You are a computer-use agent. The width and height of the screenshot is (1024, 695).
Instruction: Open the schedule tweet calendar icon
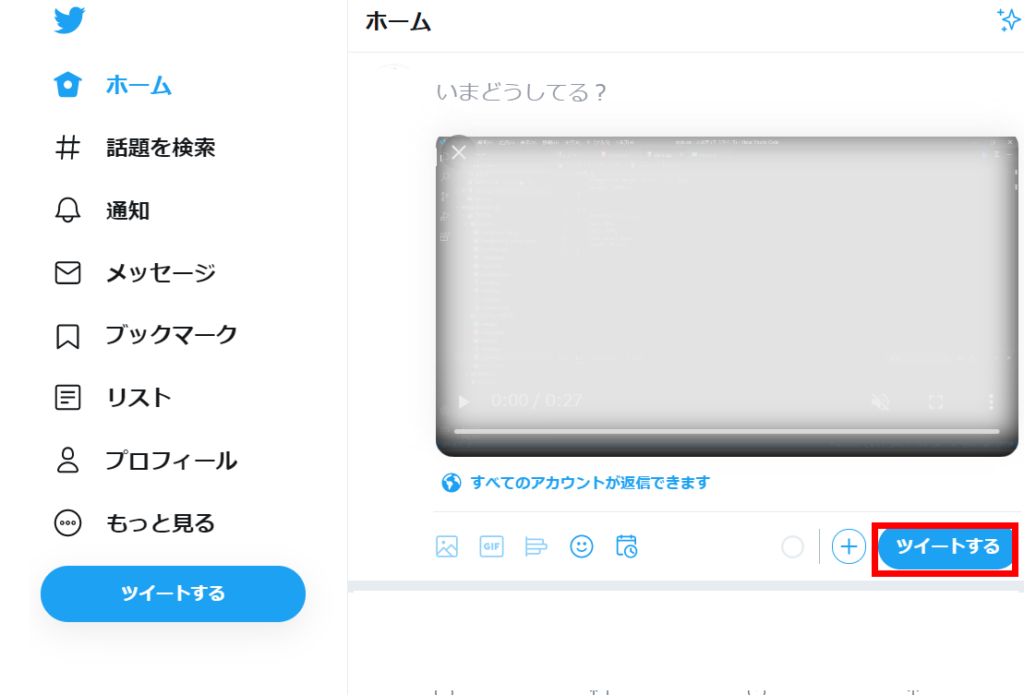click(x=626, y=546)
